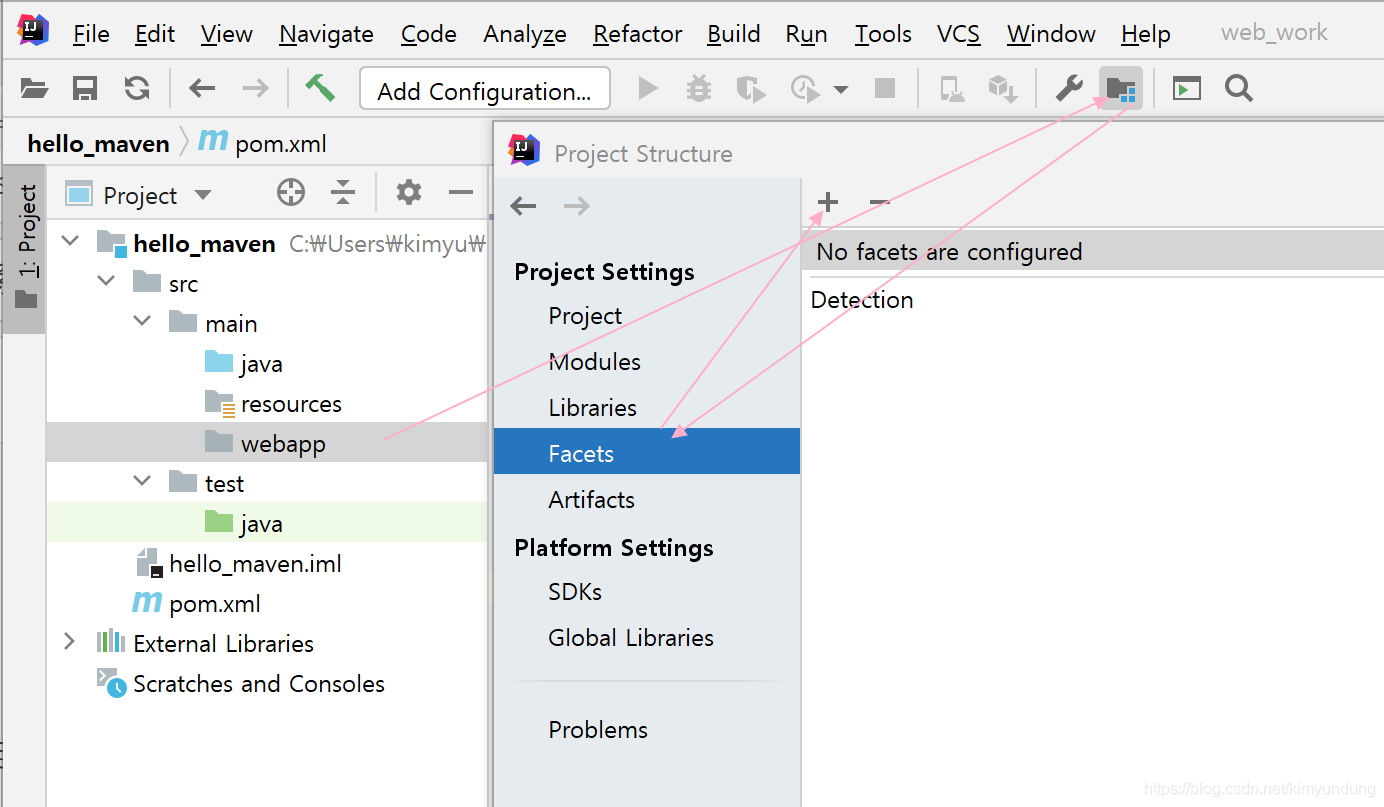The image size is (1384, 807).
Task: Open the Run menu
Action: (x=806, y=34)
